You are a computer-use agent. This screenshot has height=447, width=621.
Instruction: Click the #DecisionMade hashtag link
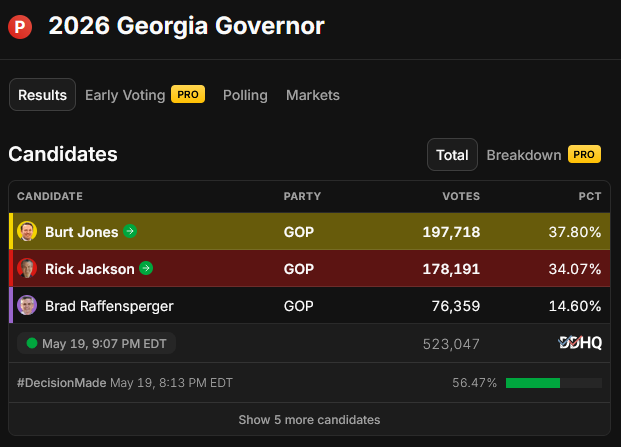(x=62, y=383)
